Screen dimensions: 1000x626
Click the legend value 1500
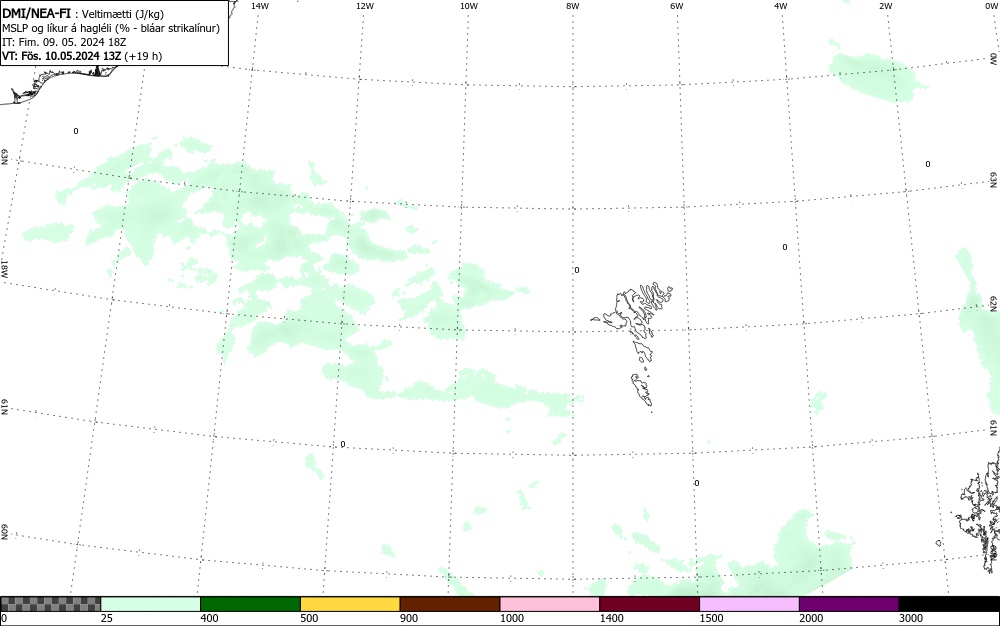coord(711,618)
